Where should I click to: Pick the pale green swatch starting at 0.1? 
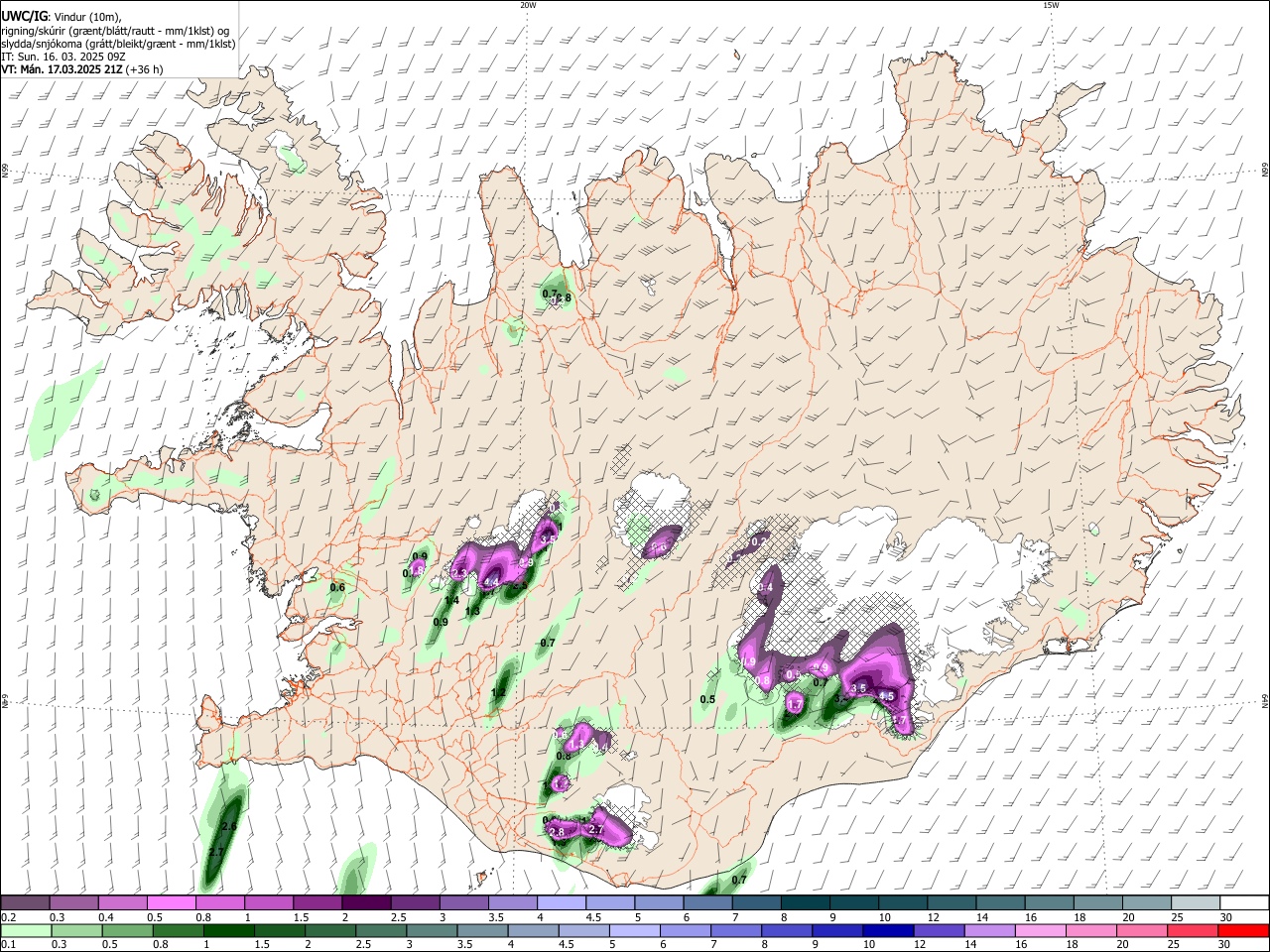[x=27, y=930]
